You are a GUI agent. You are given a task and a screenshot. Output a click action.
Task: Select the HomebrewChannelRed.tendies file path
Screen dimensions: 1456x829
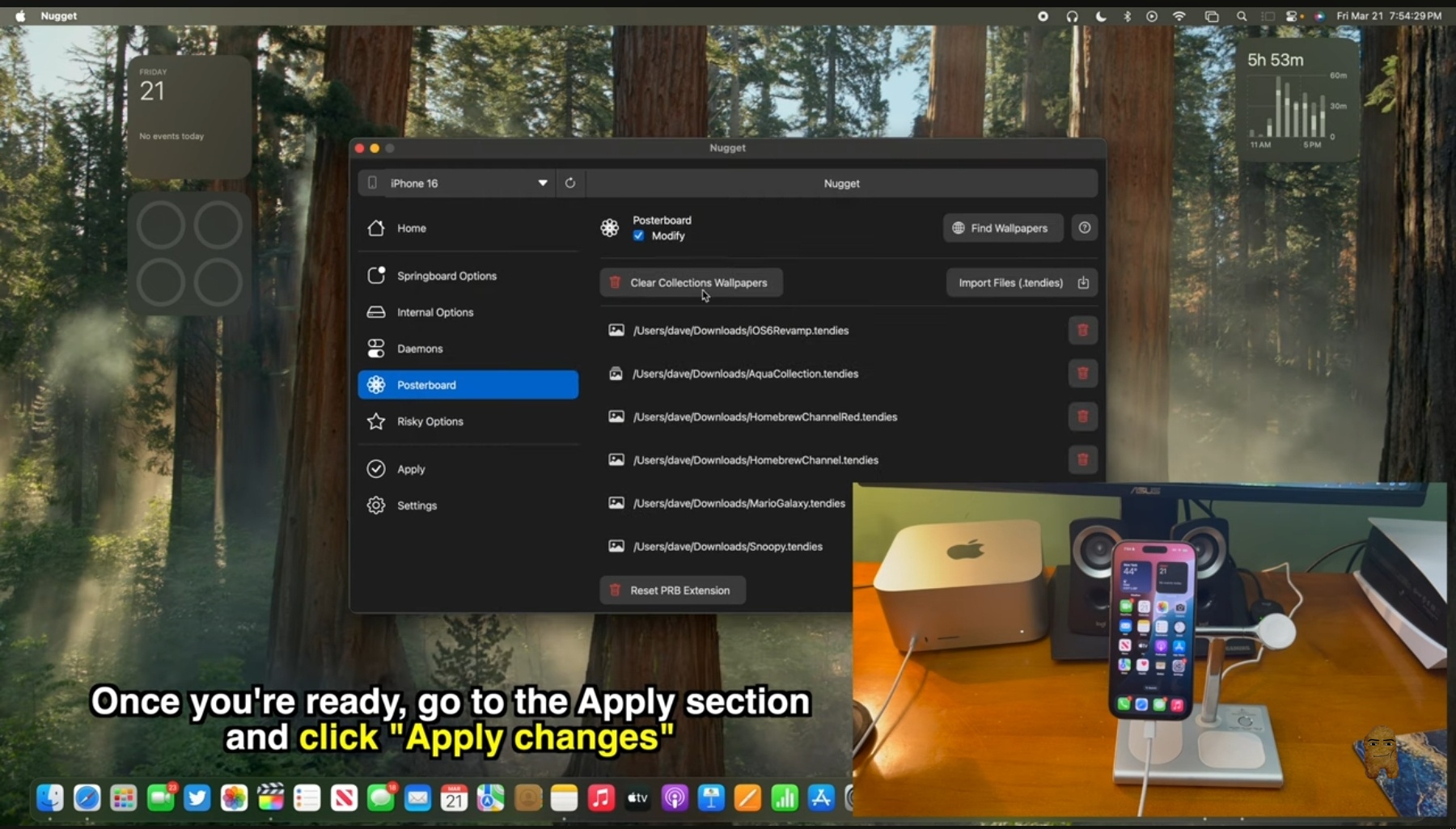click(x=765, y=417)
